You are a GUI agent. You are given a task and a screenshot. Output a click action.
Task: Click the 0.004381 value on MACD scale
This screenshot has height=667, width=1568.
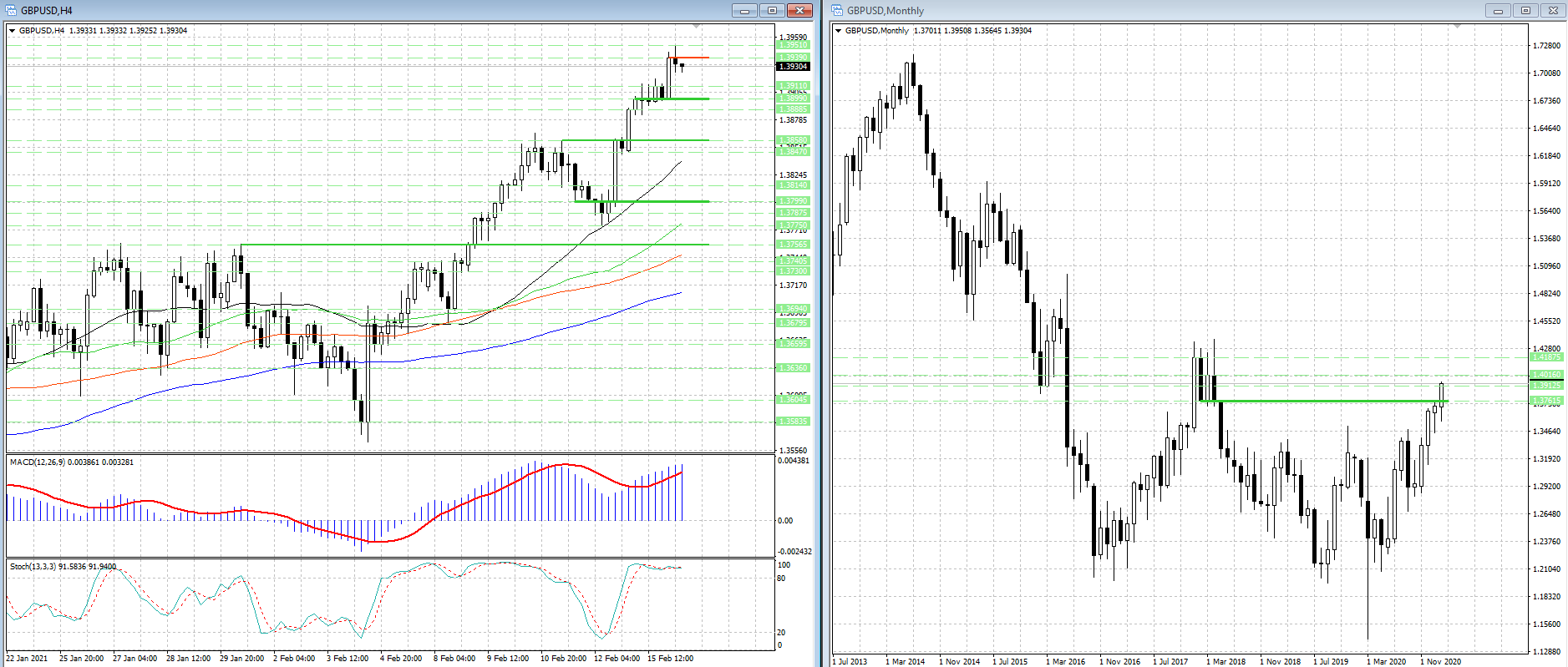click(794, 461)
